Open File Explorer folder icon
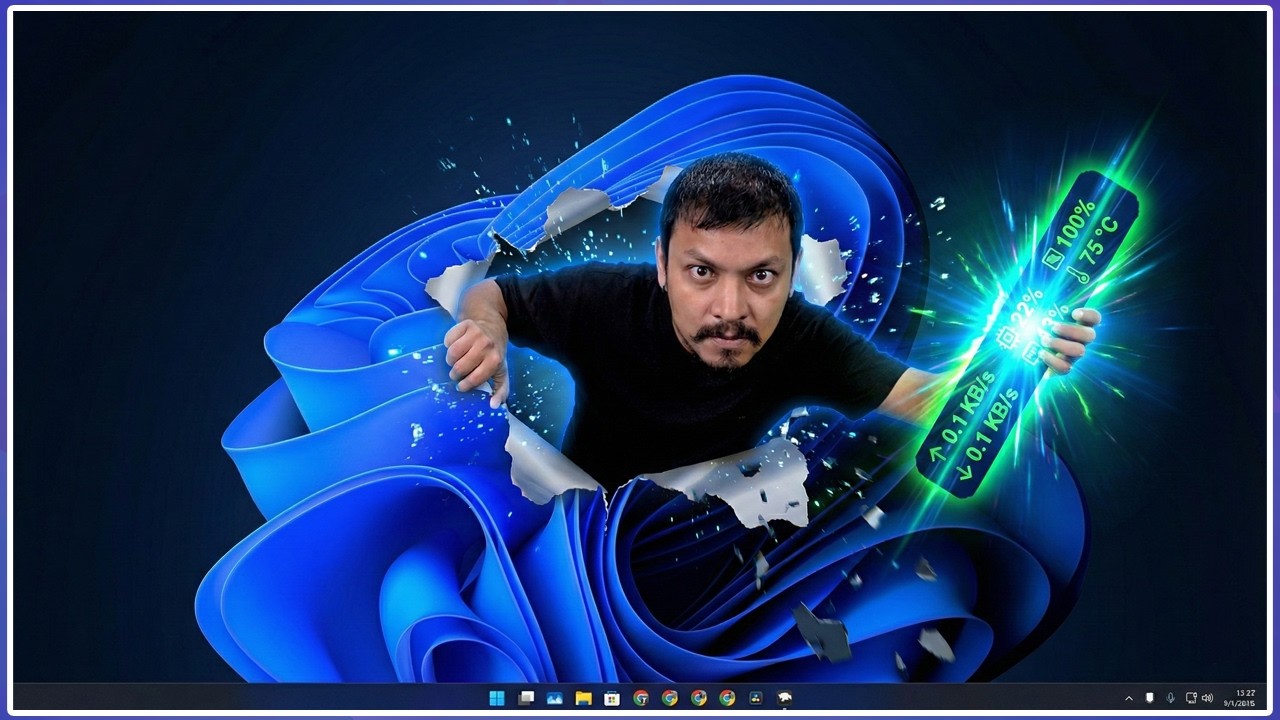1280x720 pixels. pos(583,698)
